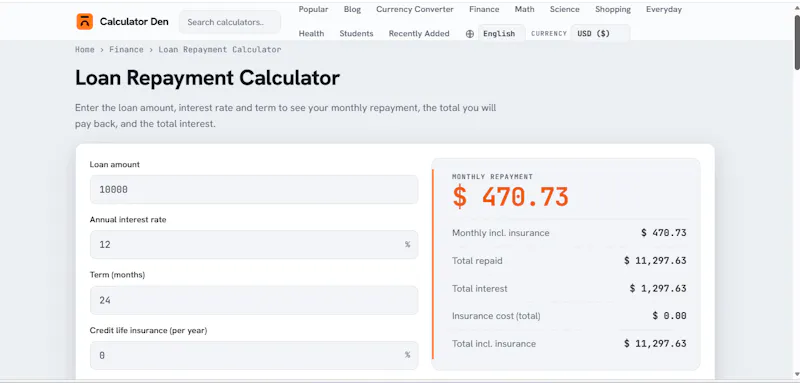Click the Annual interest rate field
This screenshot has height=383, width=800.
(254, 245)
